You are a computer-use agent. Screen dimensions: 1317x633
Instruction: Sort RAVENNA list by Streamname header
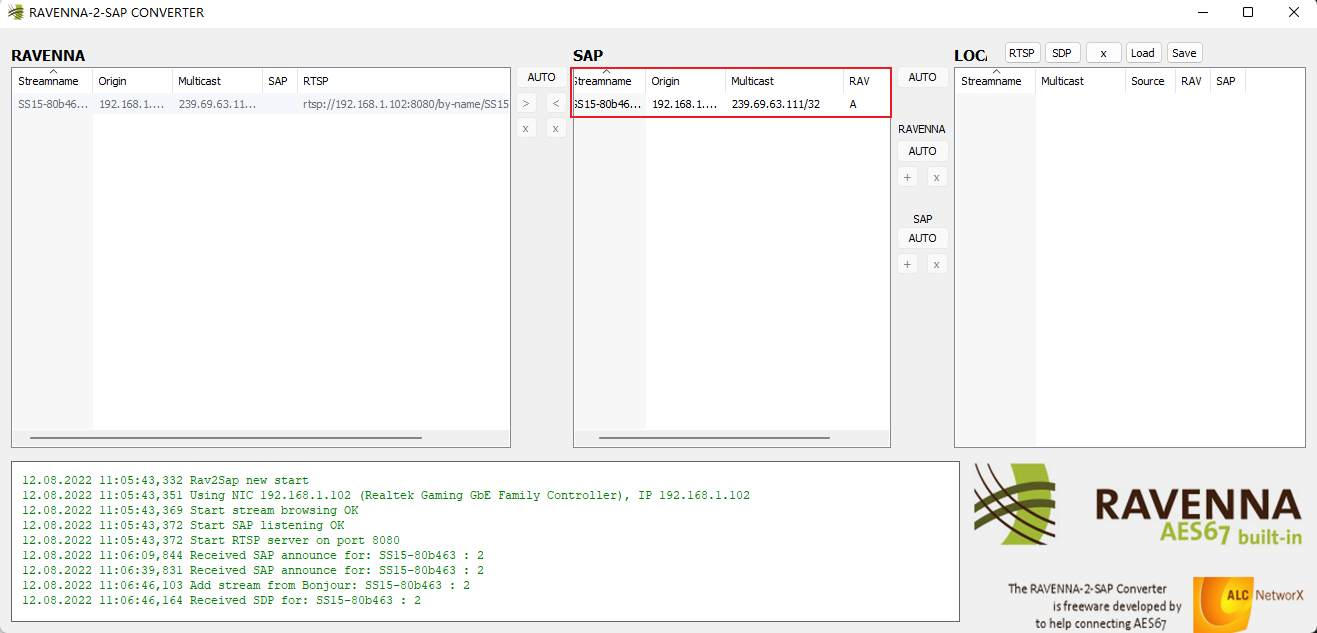(52, 81)
